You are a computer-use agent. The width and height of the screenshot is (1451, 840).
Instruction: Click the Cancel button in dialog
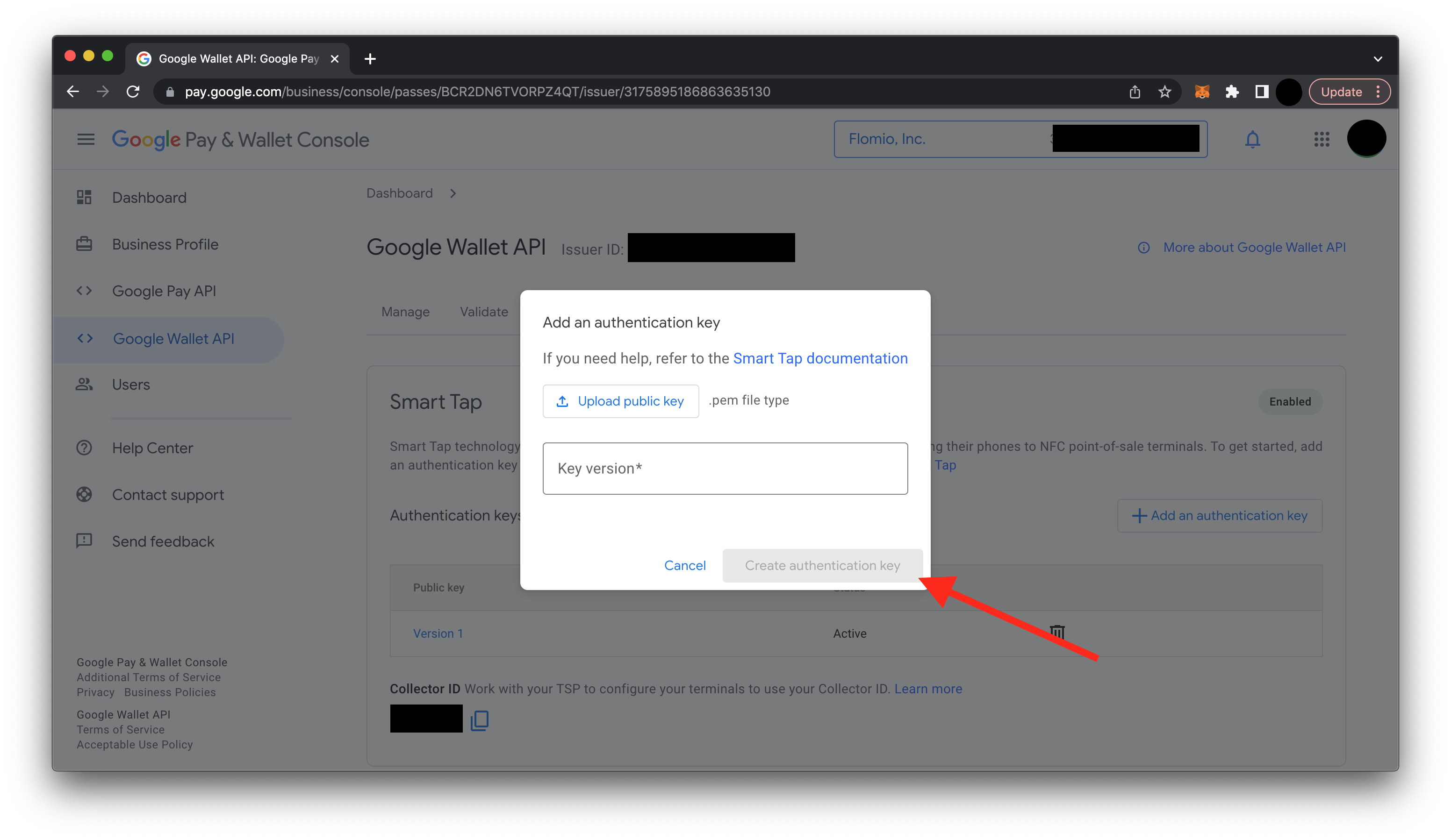686,565
